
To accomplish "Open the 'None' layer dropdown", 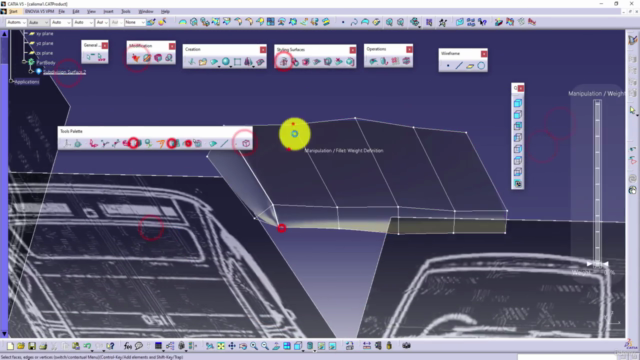I will (x=135, y=22).
